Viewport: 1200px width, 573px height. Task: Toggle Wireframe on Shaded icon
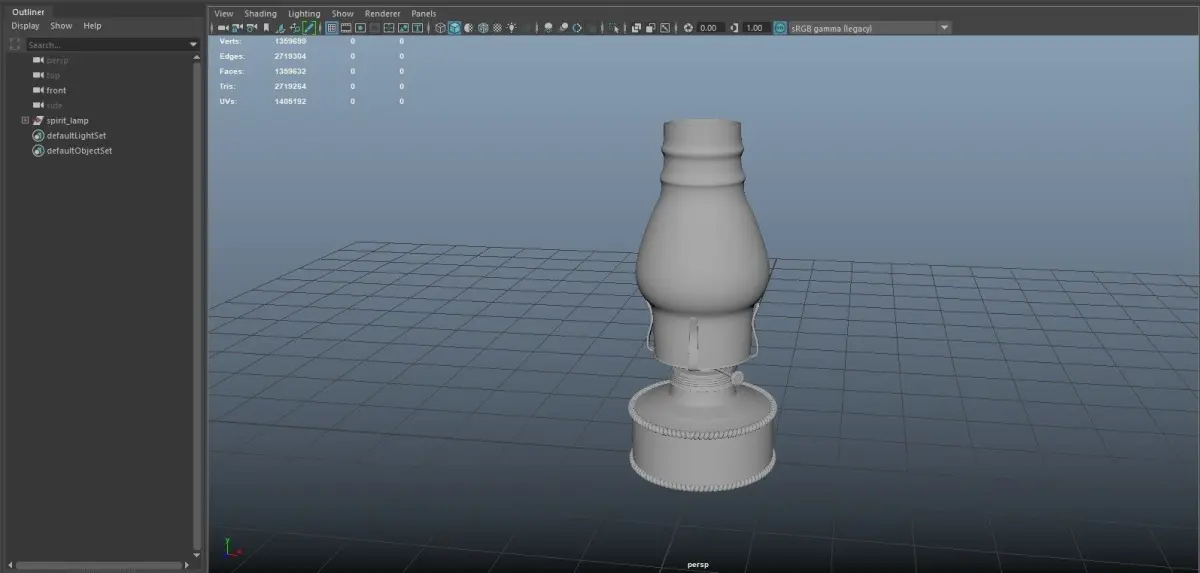click(483, 28)
